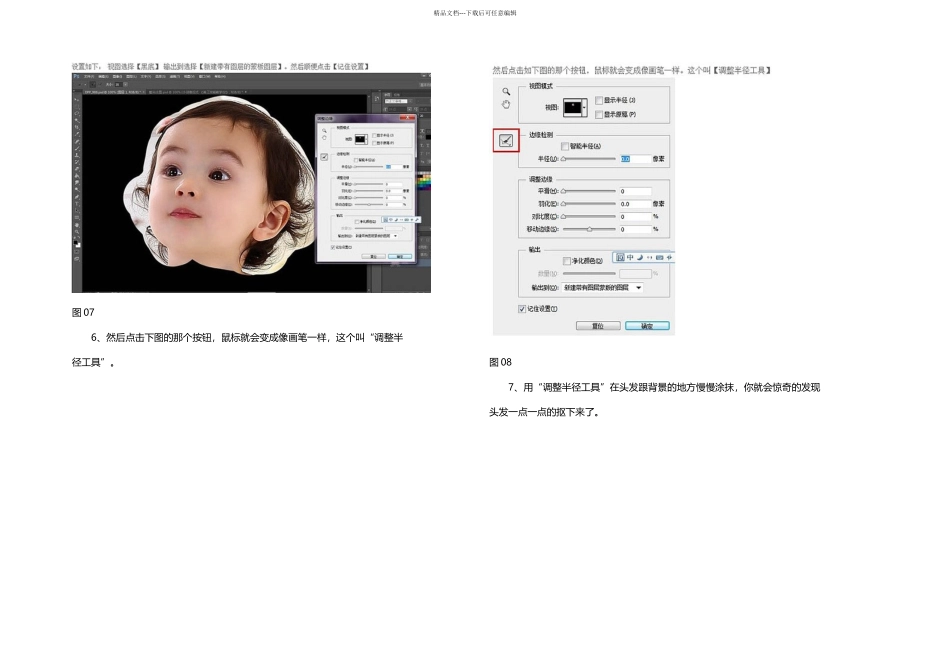Enable 显示原稿 (P) checkbox in large dialog

tap(599, 114)
